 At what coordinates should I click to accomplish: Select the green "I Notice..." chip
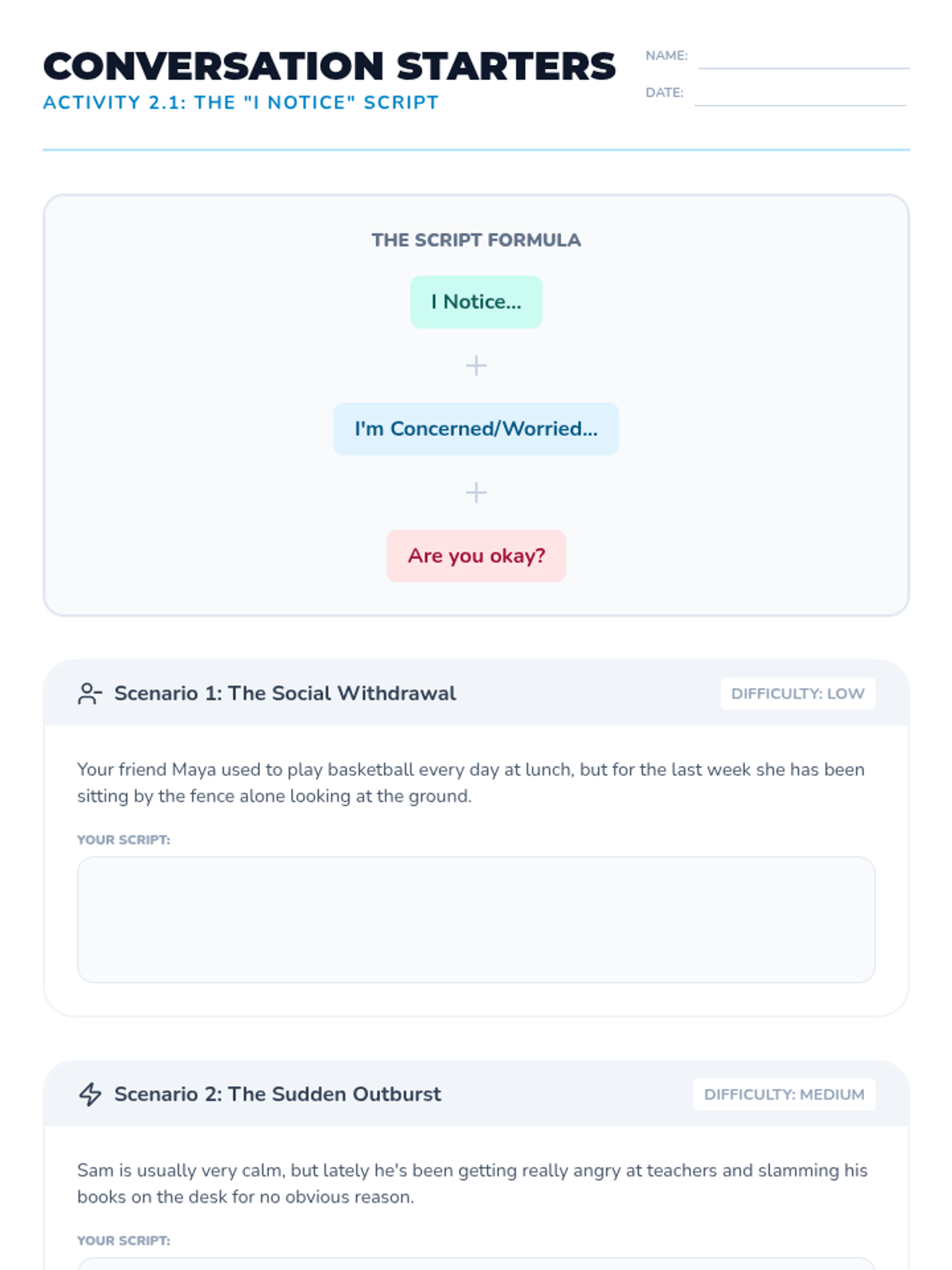point(476,302)
